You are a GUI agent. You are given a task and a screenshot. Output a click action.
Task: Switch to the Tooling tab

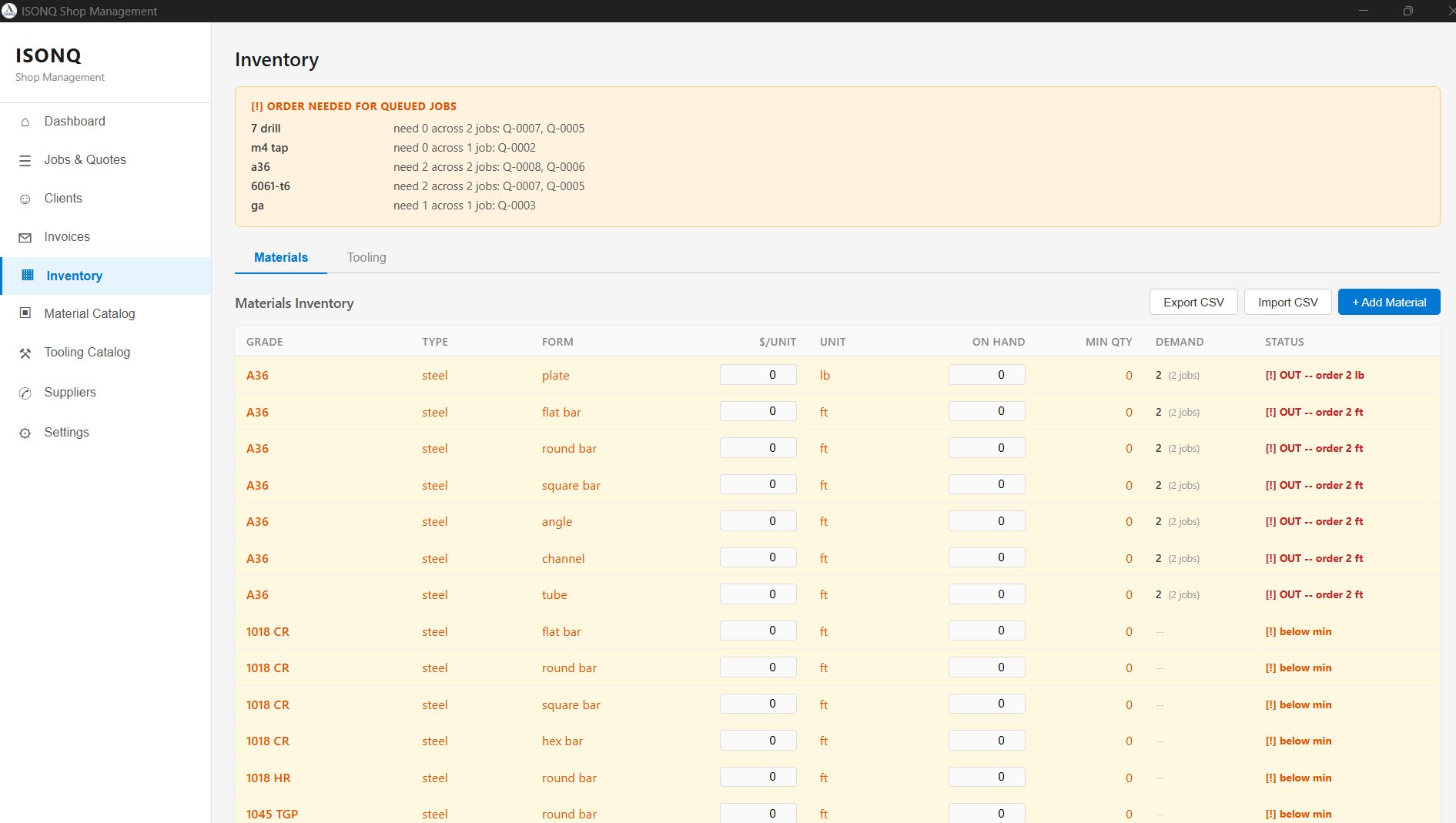pos(367,257)
